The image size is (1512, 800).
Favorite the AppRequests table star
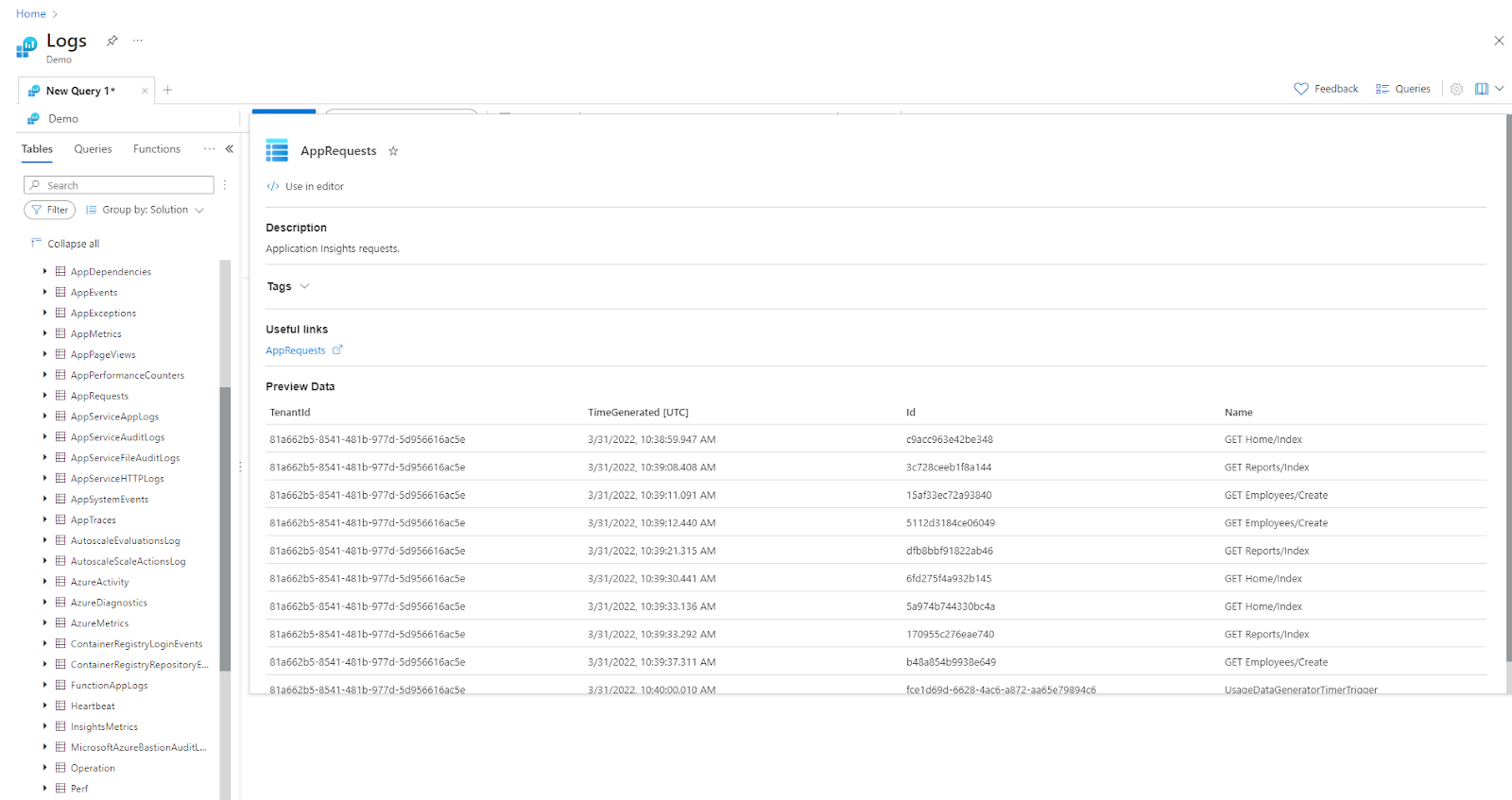coord(393,151)
